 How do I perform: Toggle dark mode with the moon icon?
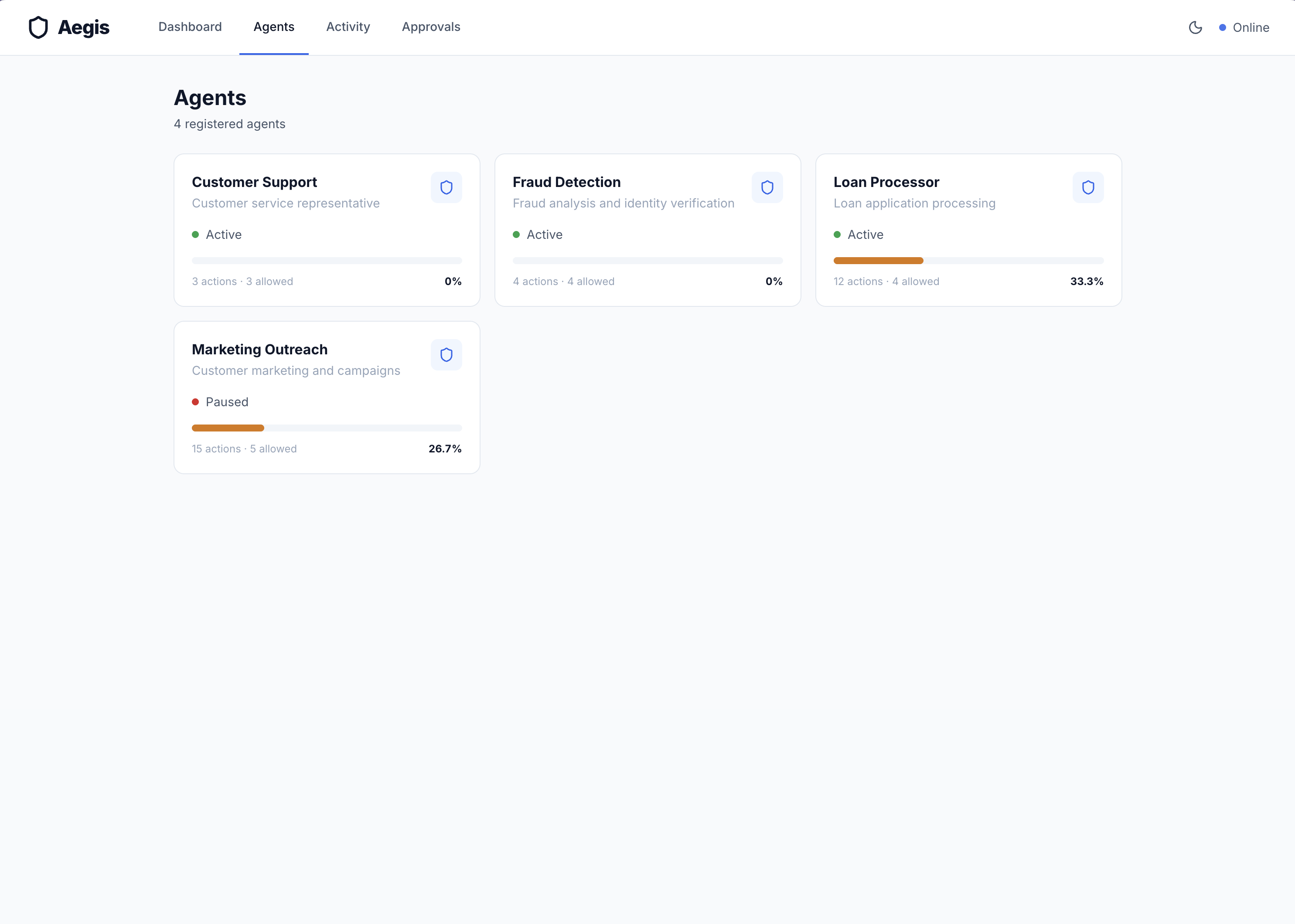pos(1195,27)
